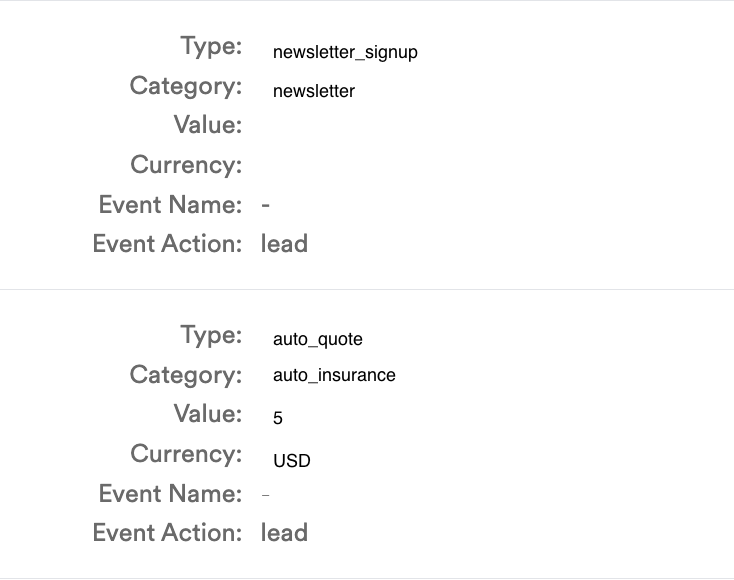Screen dimensions: 734x580
Task: Click the USD currency value
Action: [292, 461]
